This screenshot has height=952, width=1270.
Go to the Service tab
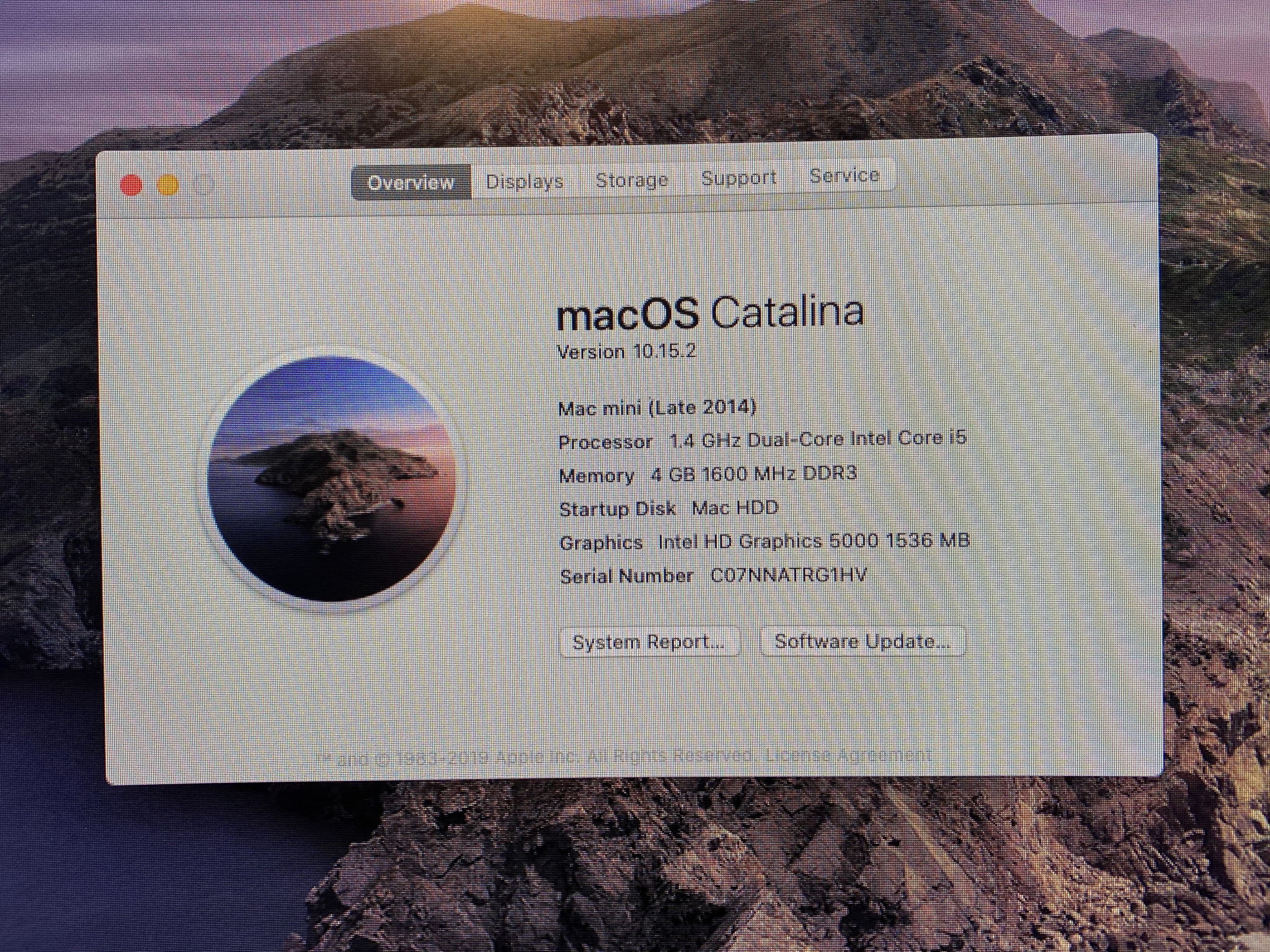point(844,176)
